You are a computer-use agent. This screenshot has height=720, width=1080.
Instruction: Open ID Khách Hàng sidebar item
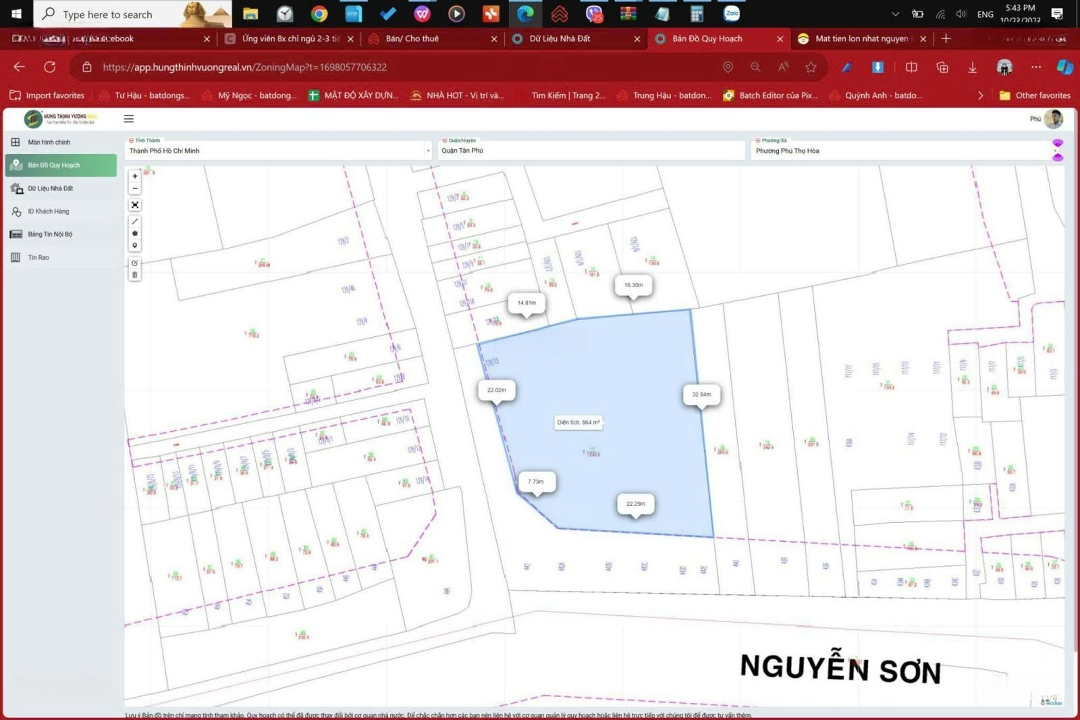48,211
